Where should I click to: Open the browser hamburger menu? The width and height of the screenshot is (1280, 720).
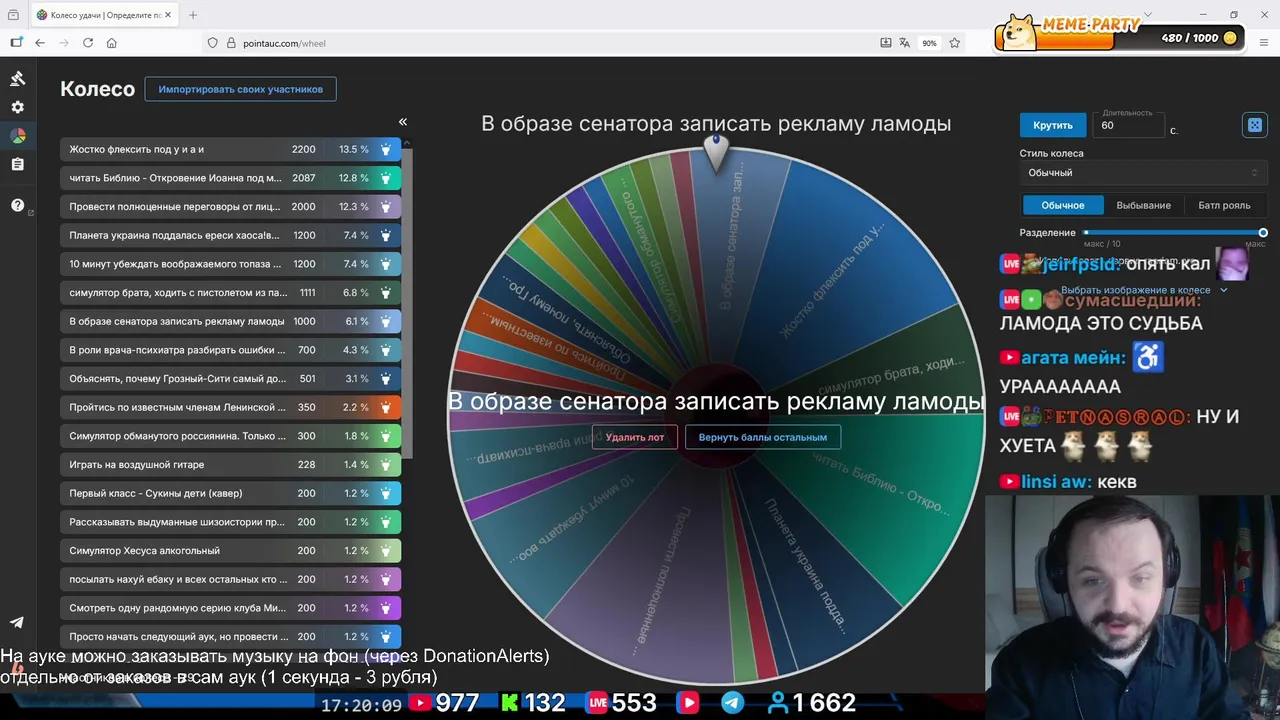(x=1264, y=43)
